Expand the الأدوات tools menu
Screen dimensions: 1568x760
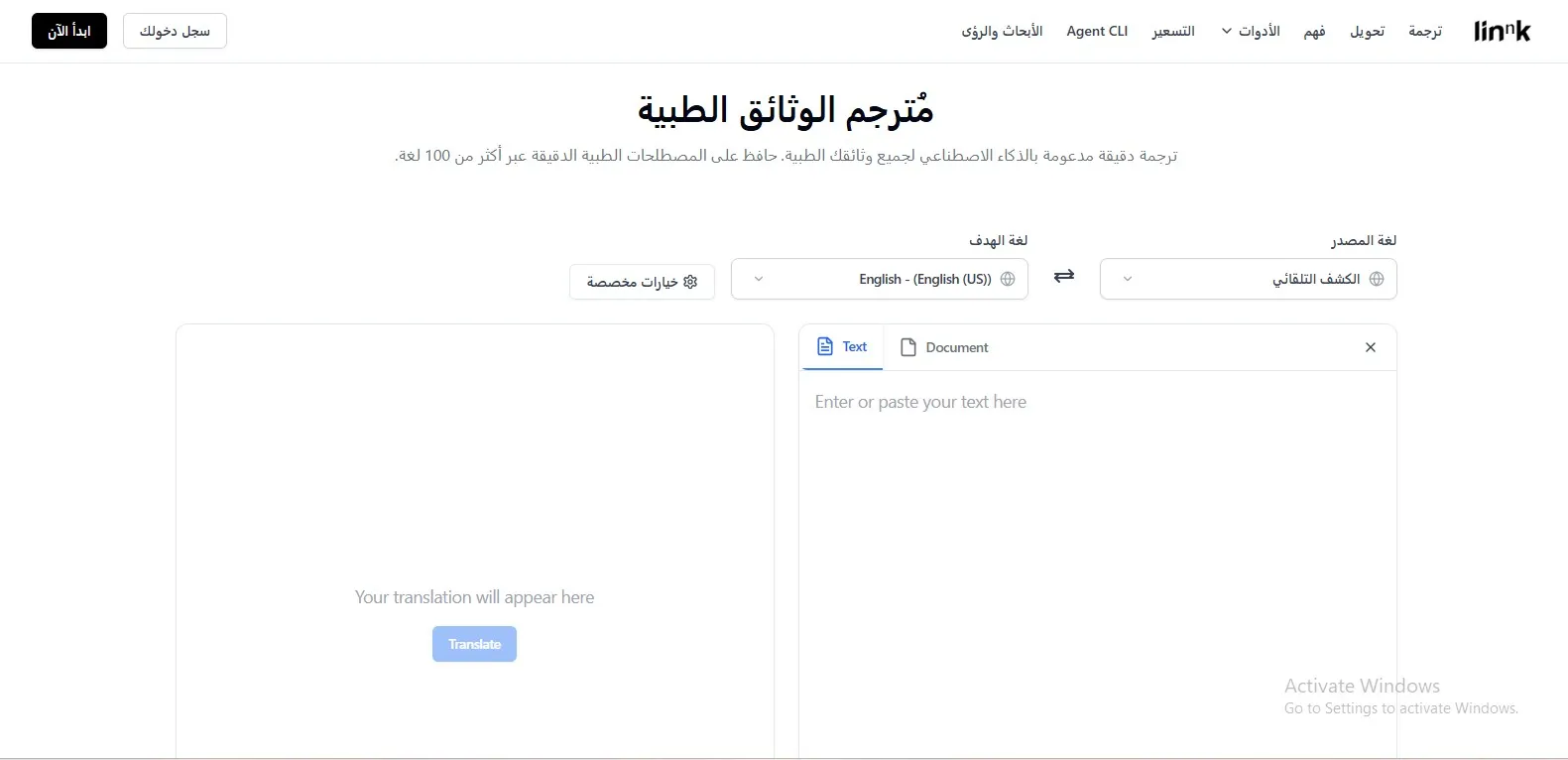[1251, 31]
